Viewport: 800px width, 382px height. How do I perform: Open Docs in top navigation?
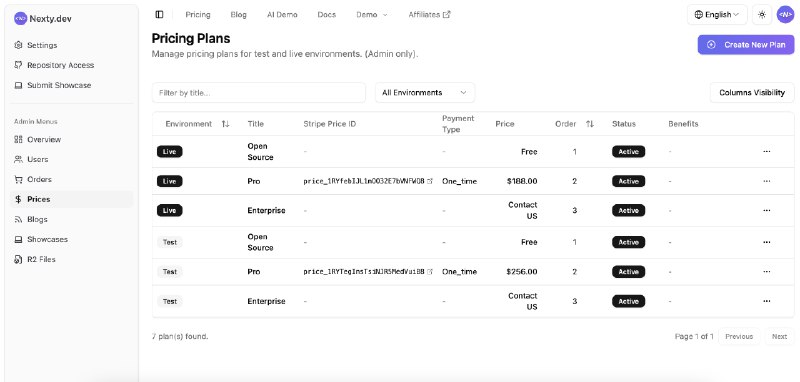tap(327, 15)
